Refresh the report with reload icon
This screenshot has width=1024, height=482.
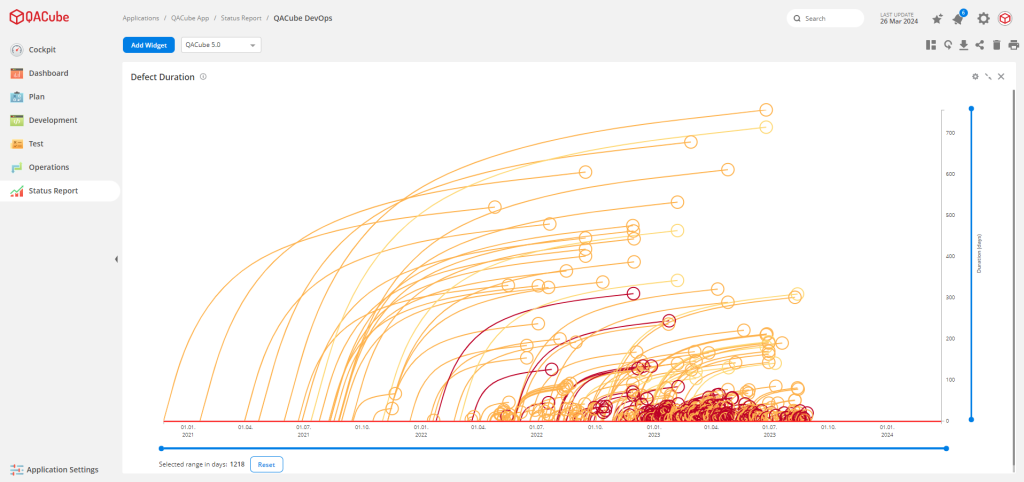[947, 45]
